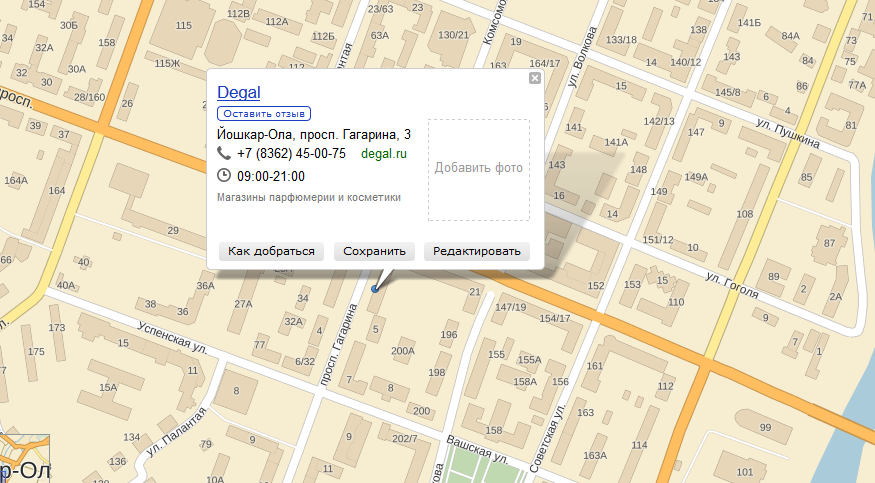Click building number 6/32

[x=305, y=361]
